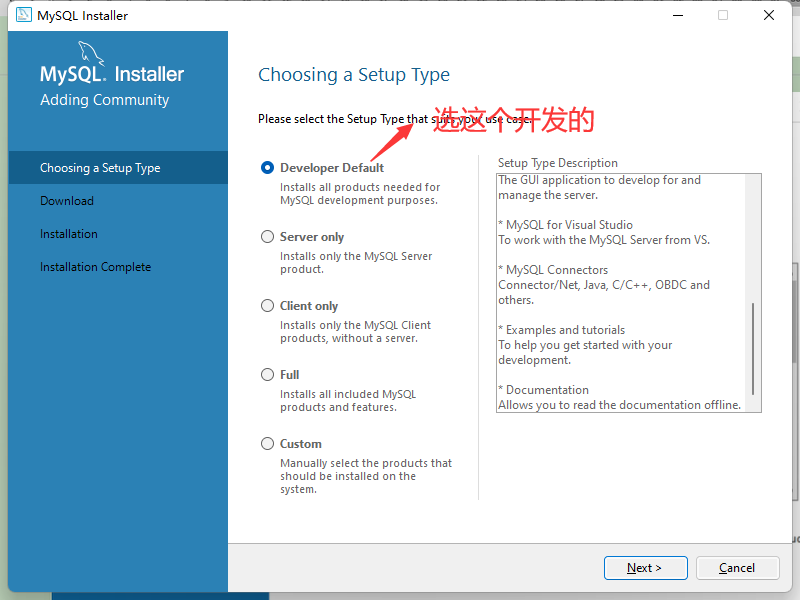This screenshot has width=800, height=600.
Task: Cancel the MySQL installation
Action: tap(737, 568)
